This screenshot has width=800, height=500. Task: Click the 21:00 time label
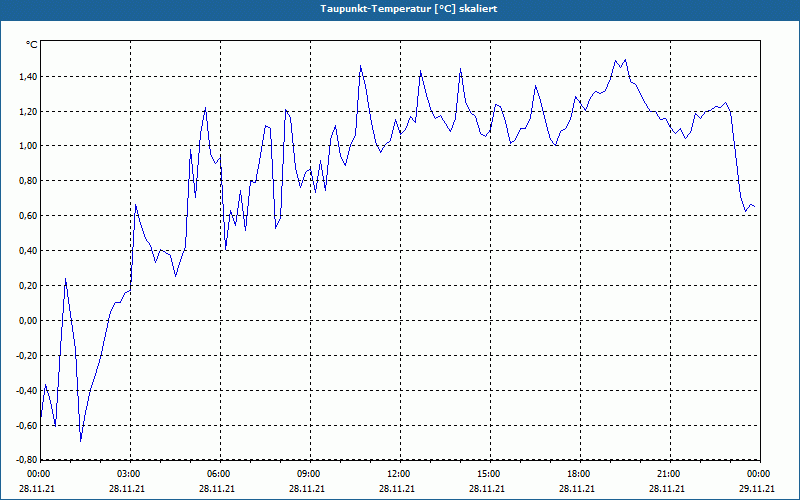[670, 474]
